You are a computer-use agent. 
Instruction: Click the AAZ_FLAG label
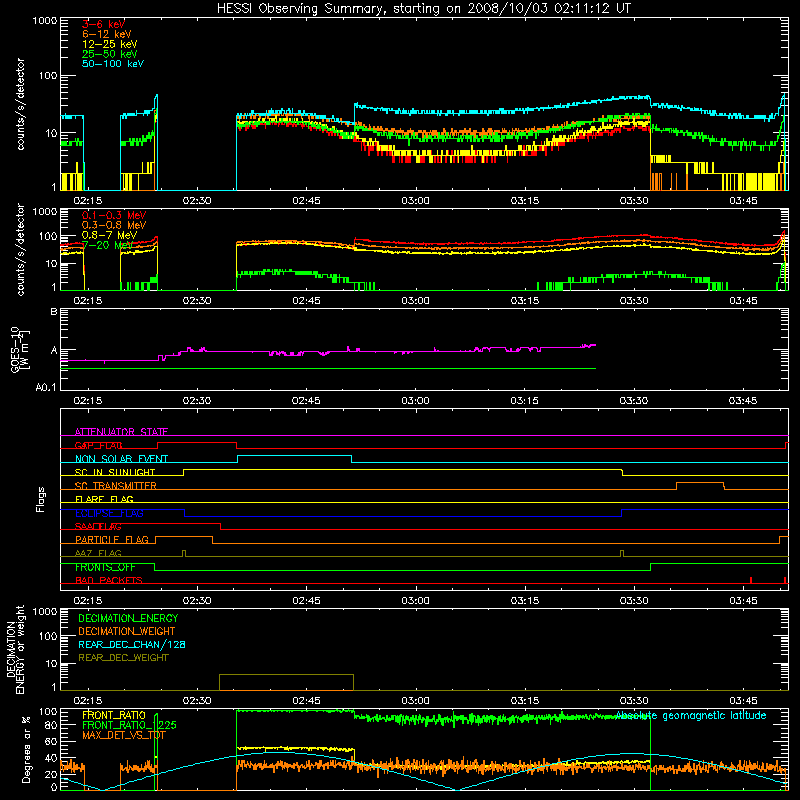coord(98,553)
